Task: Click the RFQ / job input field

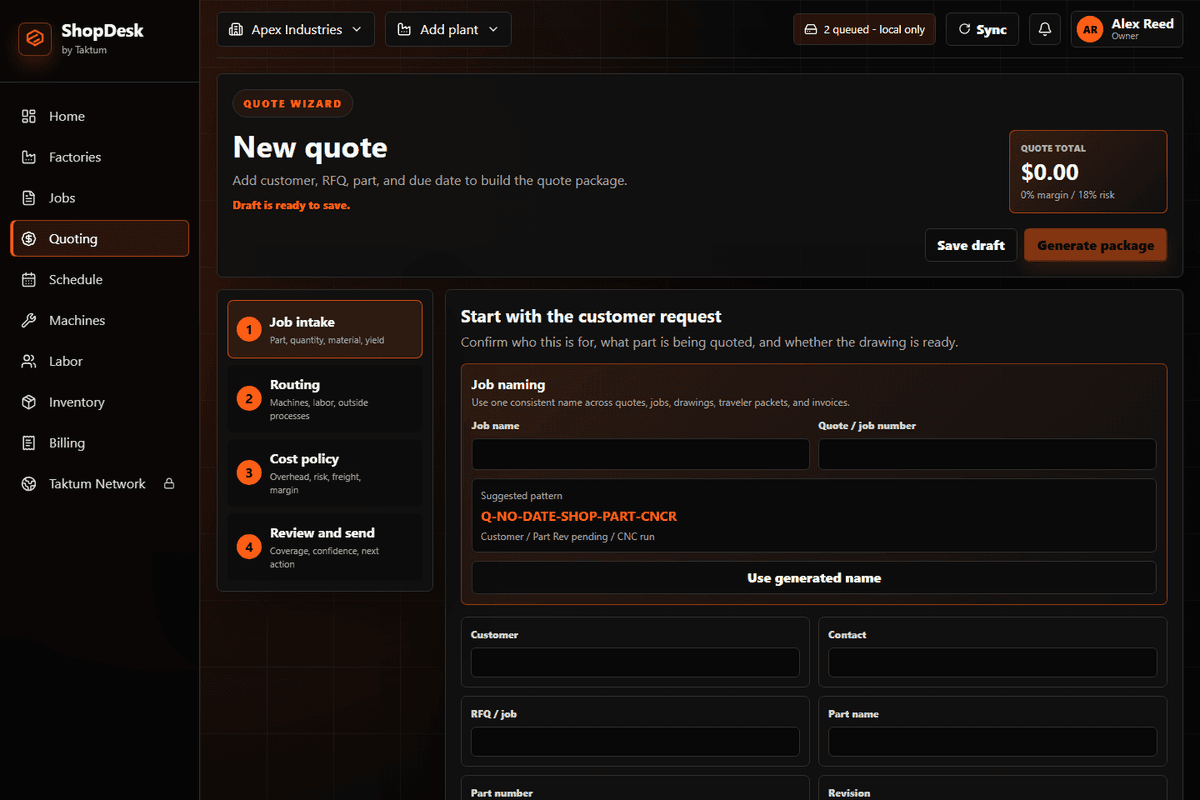Action: click(x=635, y=741)
